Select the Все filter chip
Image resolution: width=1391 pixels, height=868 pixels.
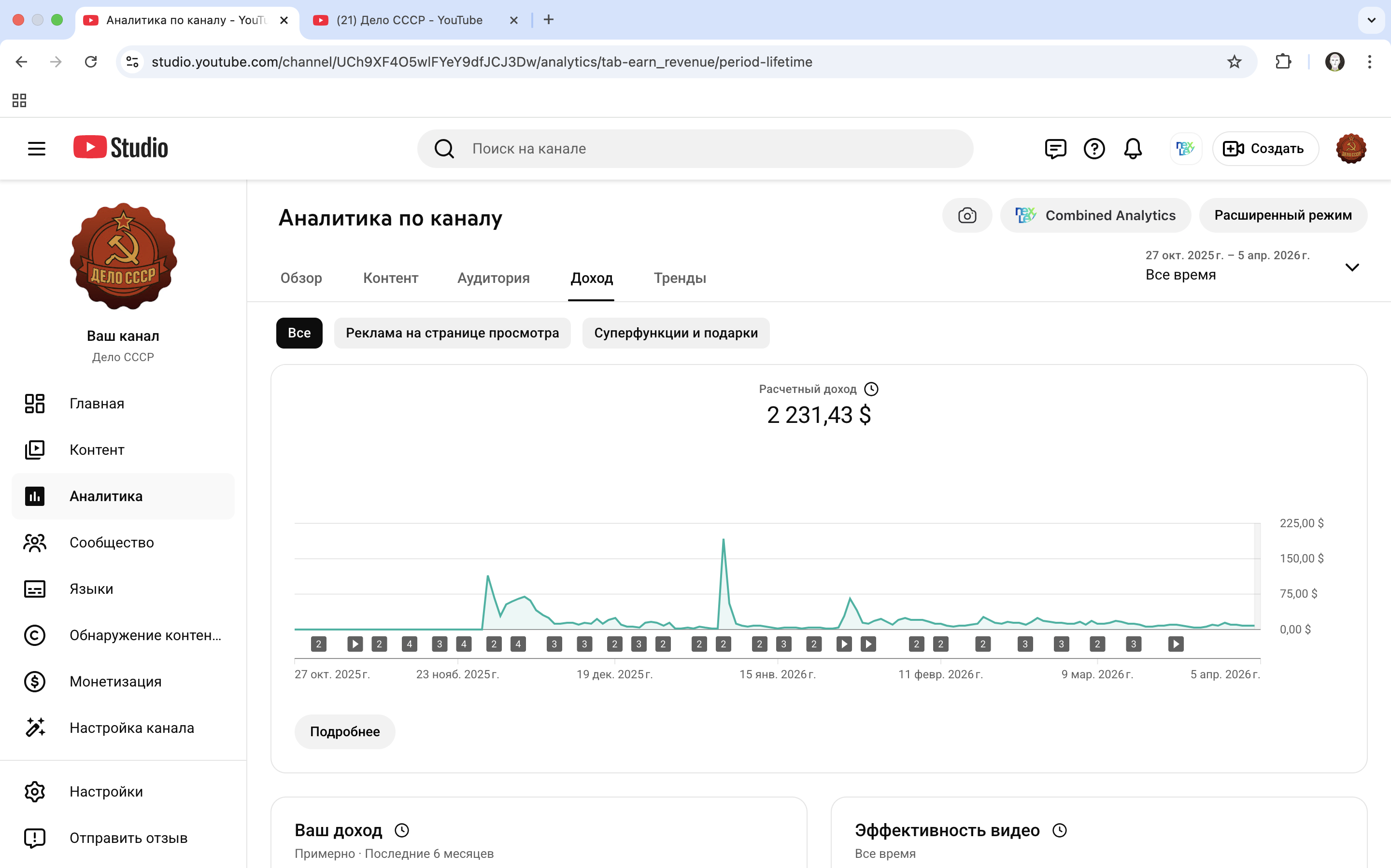298,333
